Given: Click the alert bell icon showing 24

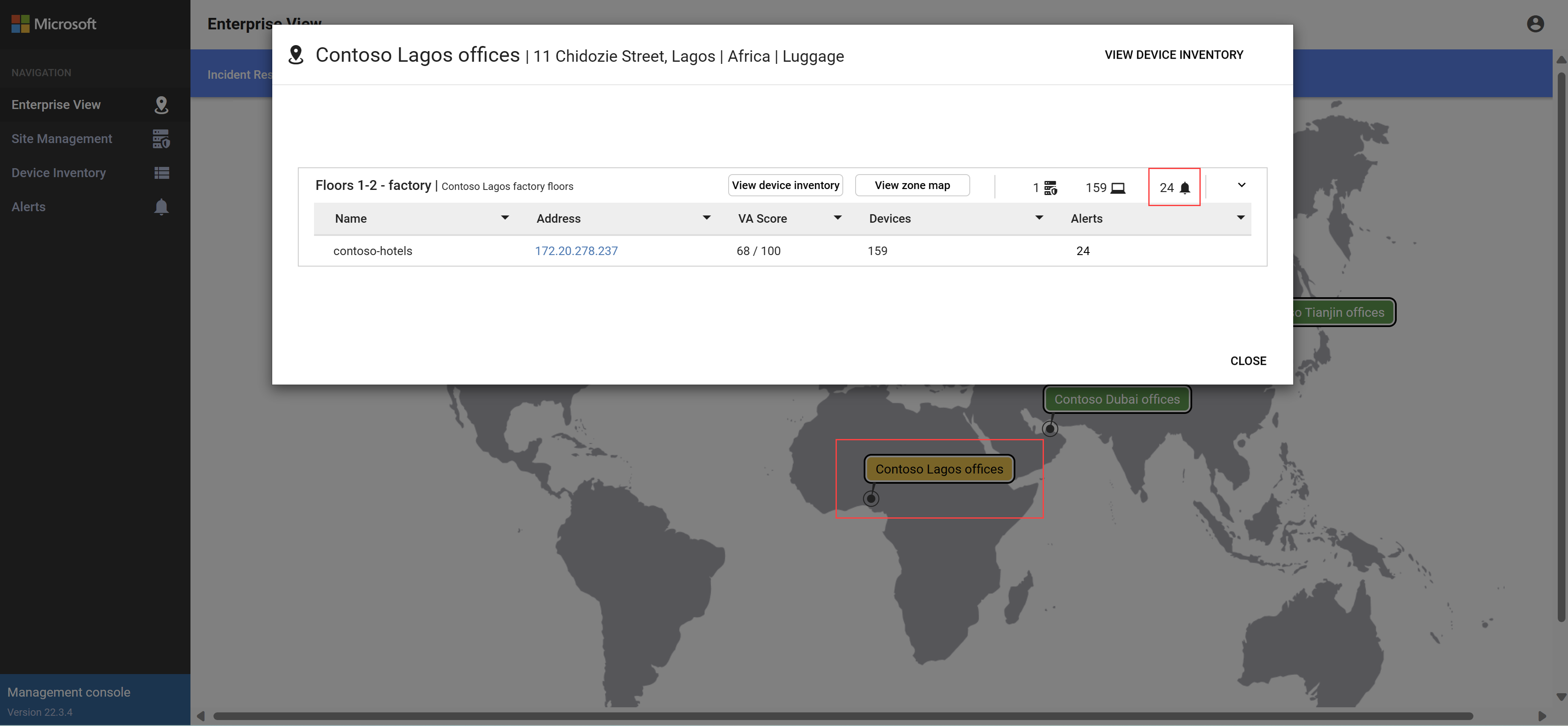Looking at the screenshot, I should click(1184, 187).
